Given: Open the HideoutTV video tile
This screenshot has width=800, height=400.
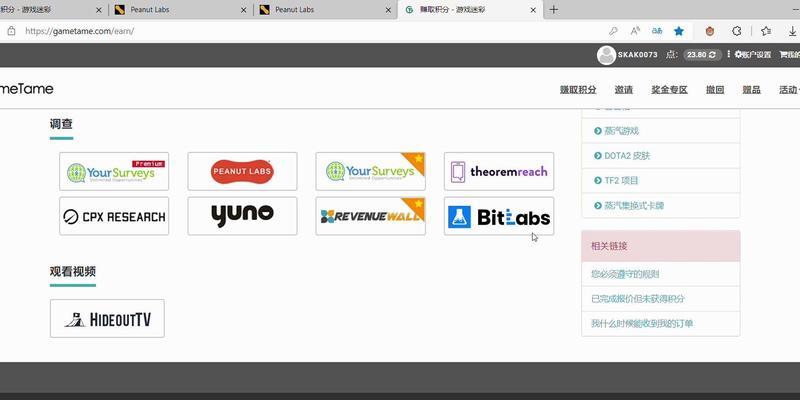Looking at the screenshot, I should [107, 318].
